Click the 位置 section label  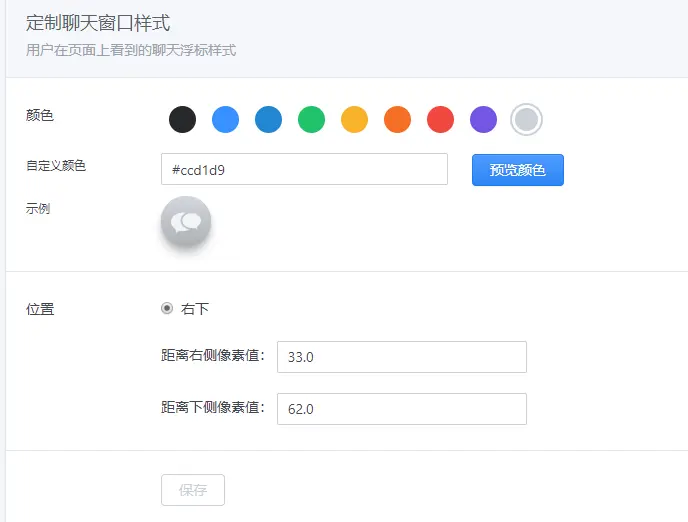[x=40, y=309]
